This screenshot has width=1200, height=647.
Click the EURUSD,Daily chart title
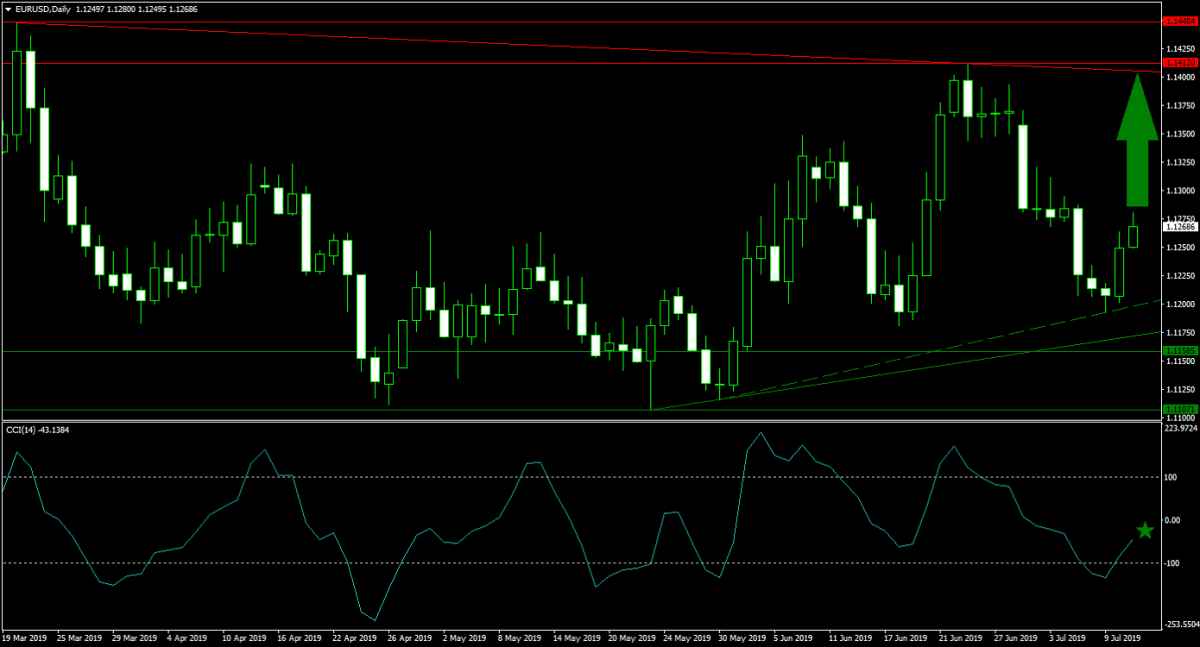pyautogui.click(x=44, y=9)
